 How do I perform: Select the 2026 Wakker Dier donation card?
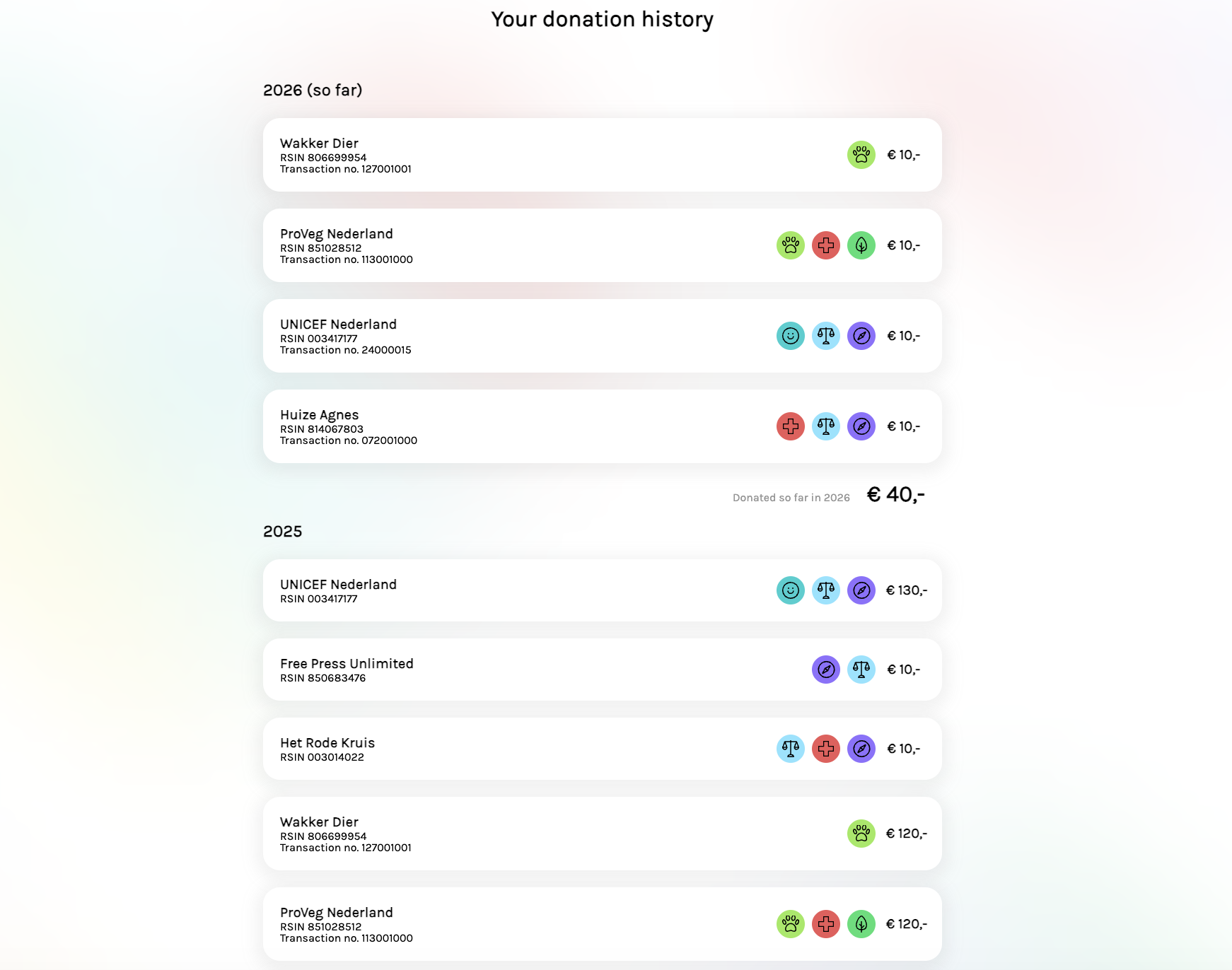click(x=602, y=155)
